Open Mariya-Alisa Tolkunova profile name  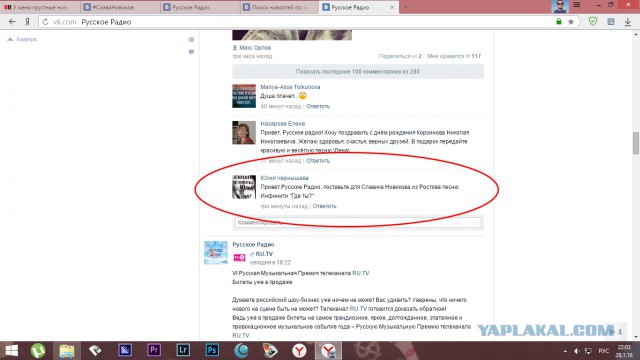(290, 87)
